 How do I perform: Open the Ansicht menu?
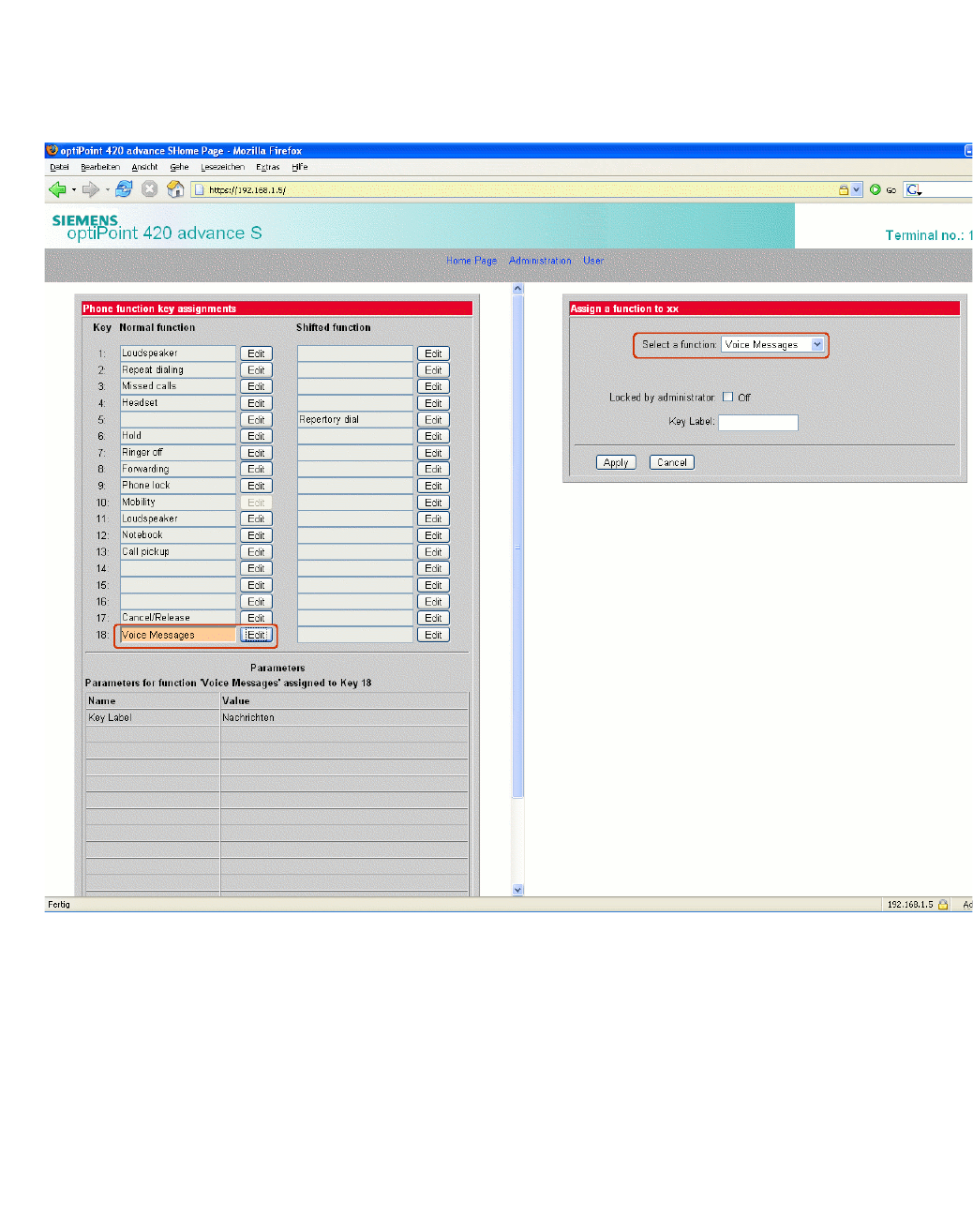144,167
